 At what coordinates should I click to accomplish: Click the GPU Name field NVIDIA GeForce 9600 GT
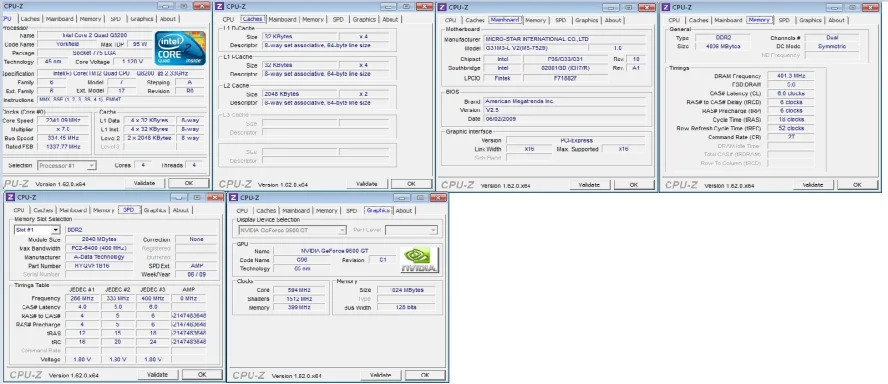coord(334,250)
